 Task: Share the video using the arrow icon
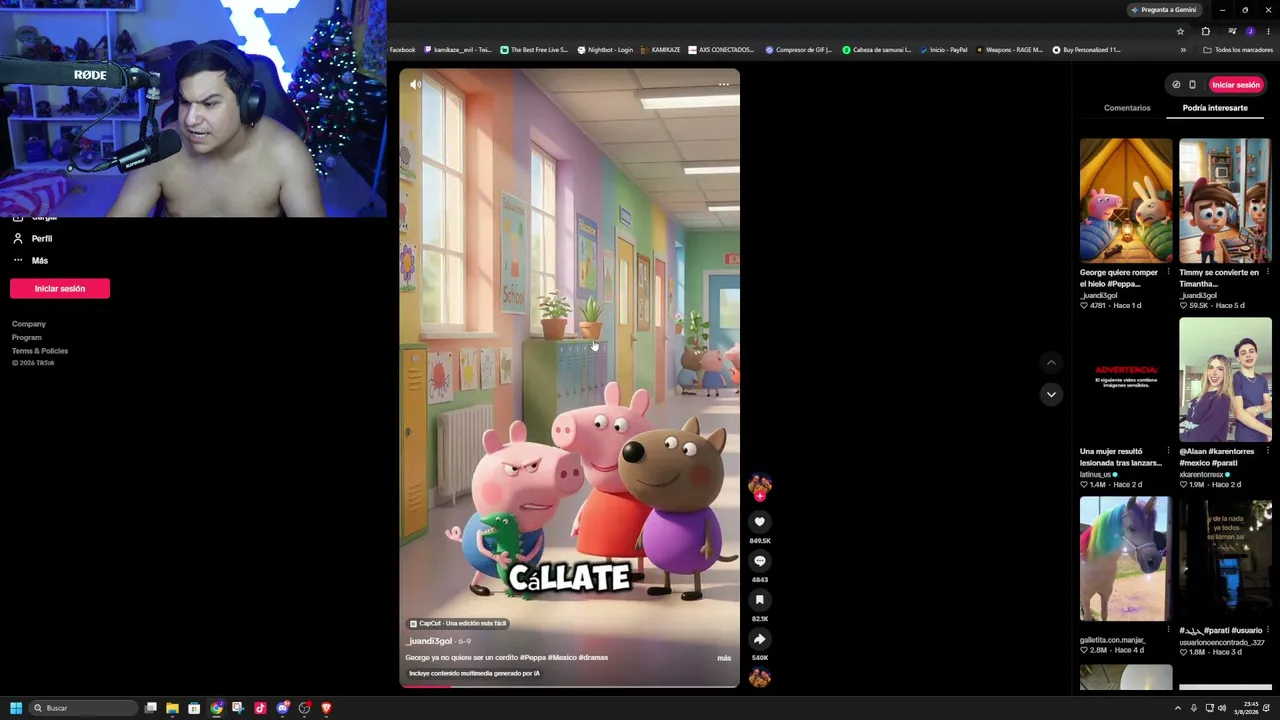[760, 639]
